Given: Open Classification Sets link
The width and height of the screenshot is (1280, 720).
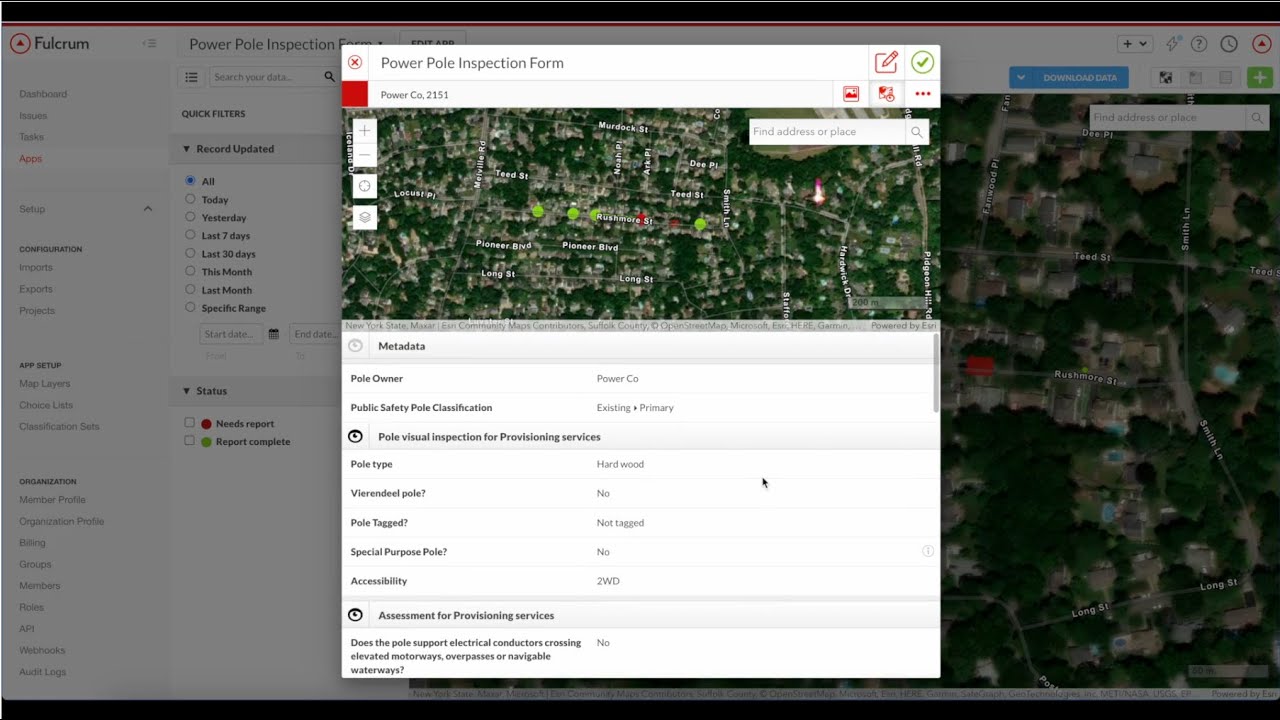Looking at the screenshot, I should click(59, 427).
